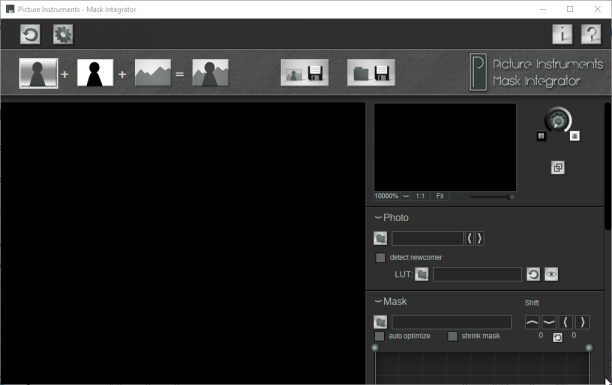Click the LUT path field
This screenshot has height=385, width=612.
477,274
